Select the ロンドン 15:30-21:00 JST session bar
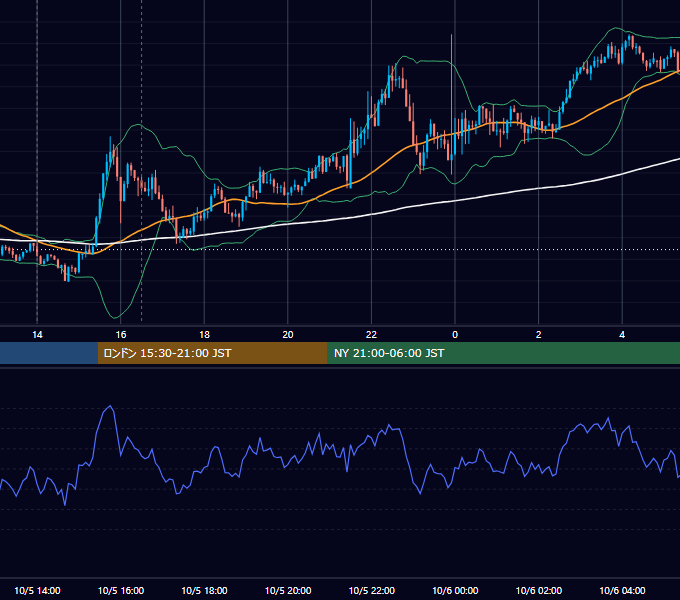This screenshot has height=600, width=680. click(212, 353)
